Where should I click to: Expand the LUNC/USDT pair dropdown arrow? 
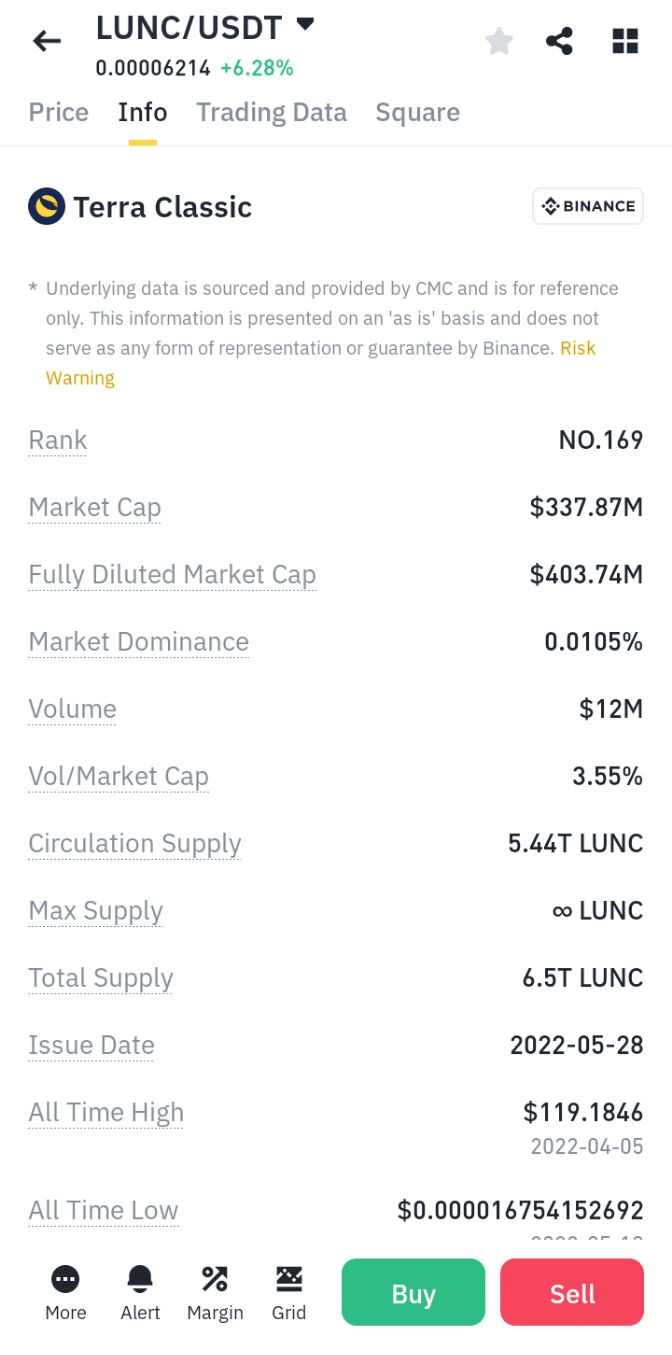tap(305, 23)
